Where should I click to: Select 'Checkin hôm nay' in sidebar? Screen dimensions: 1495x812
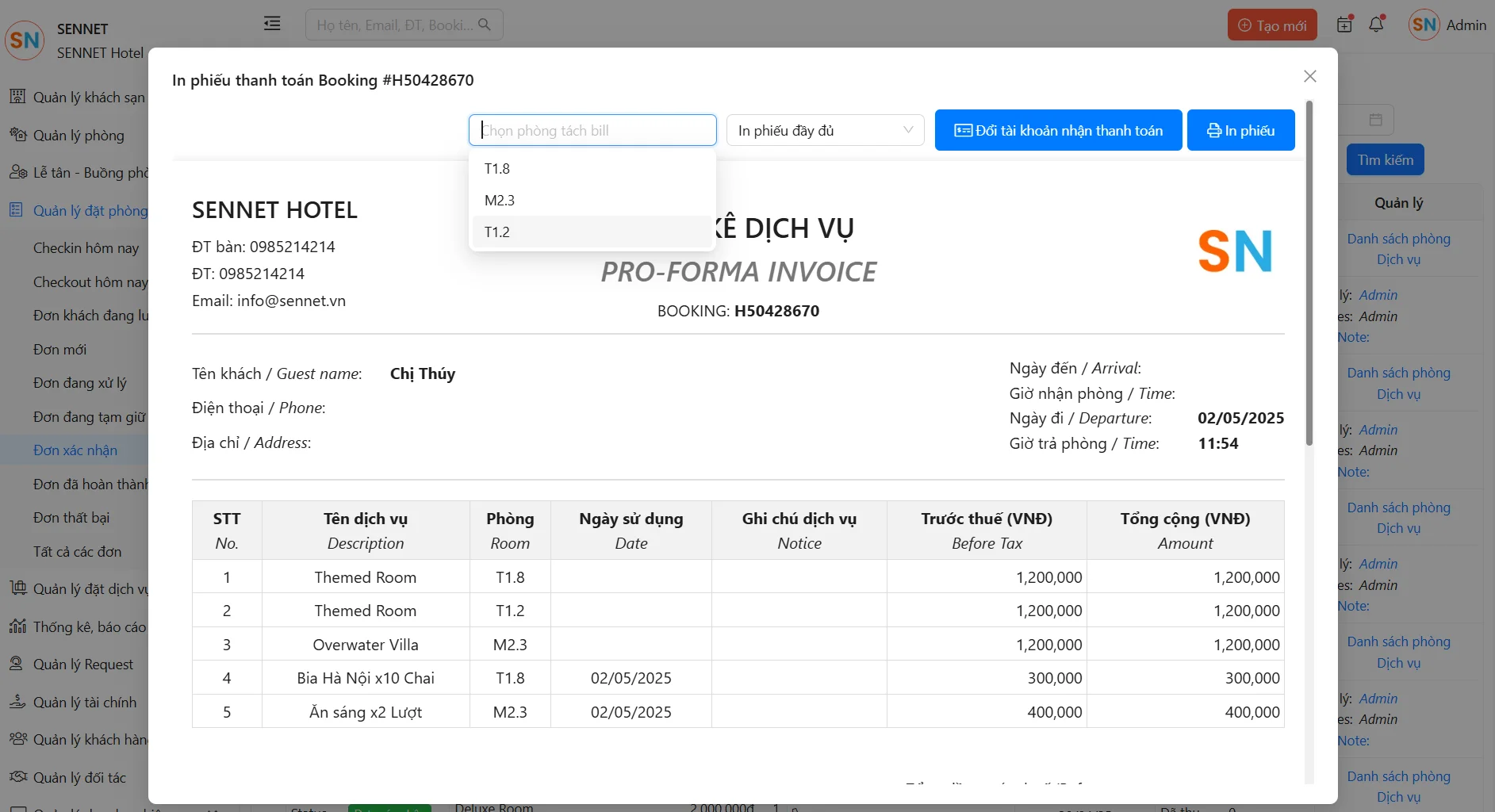(86, 248)
